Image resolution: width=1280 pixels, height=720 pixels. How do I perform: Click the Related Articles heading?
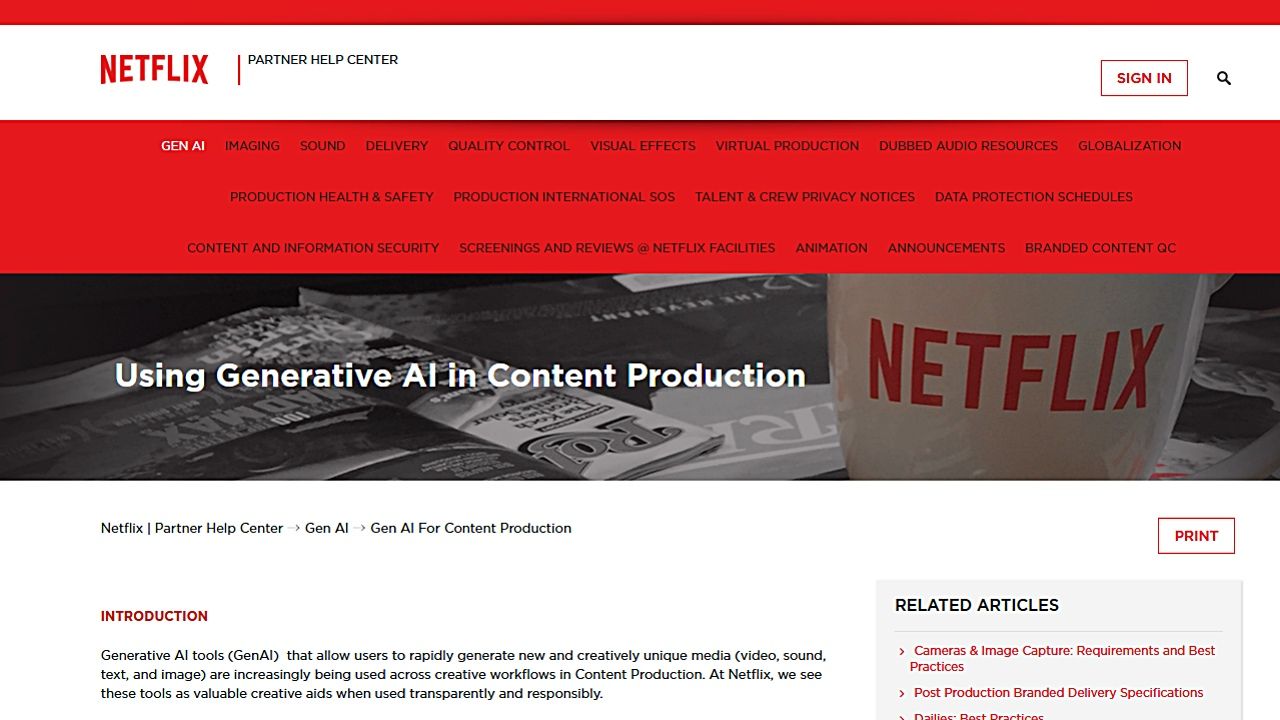click(976, 605)
